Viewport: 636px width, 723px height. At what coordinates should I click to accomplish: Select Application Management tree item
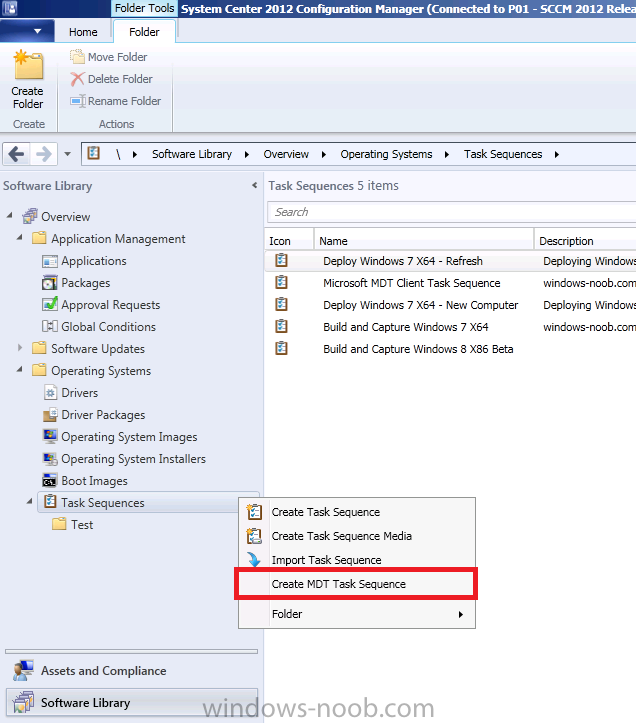118,239
